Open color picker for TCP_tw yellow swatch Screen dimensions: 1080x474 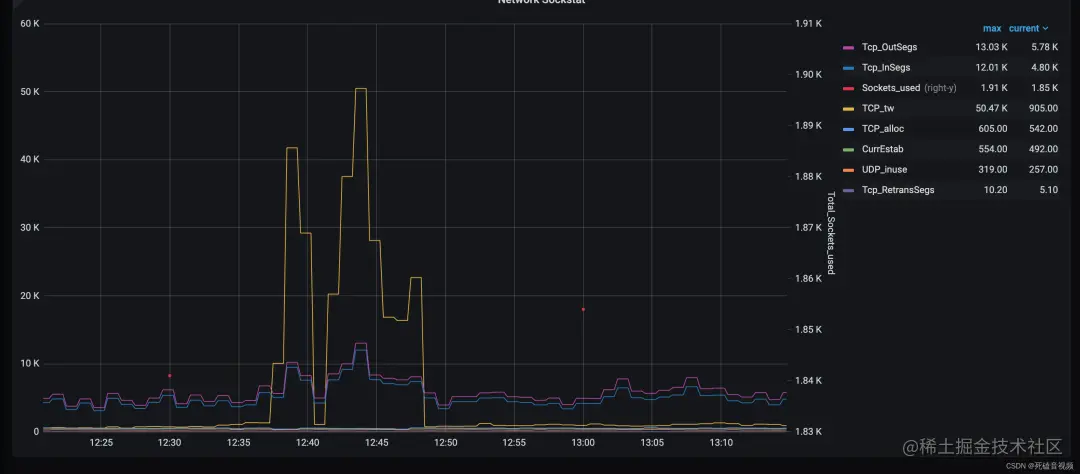(x=849, y=108)
